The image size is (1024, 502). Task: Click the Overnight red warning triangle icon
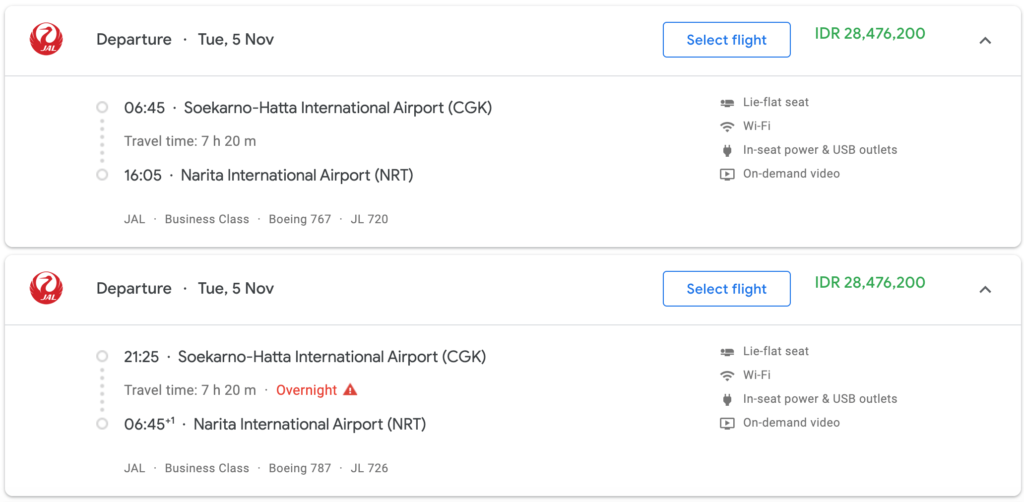tap(350, 390)
